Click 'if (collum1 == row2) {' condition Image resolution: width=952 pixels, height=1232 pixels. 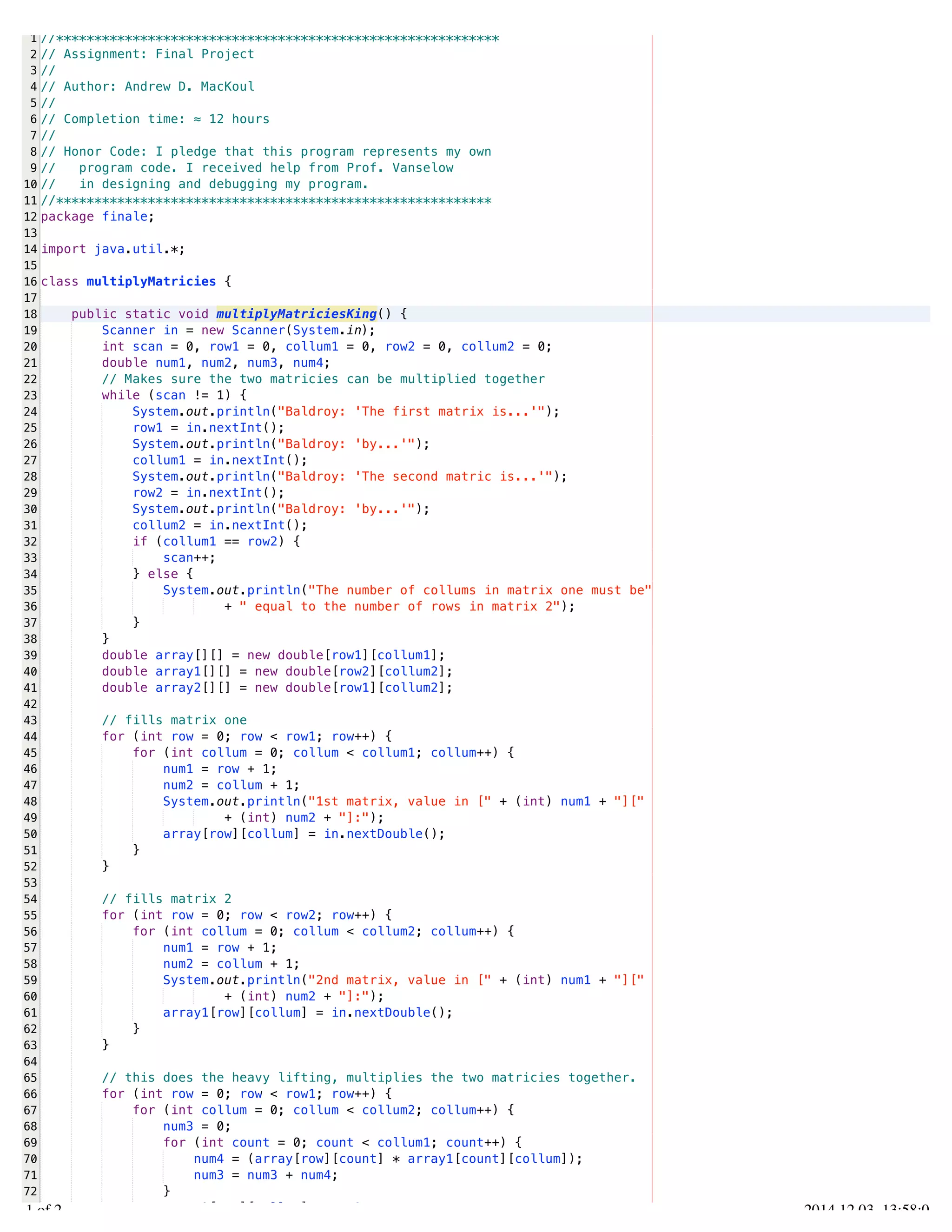[217, 542]
